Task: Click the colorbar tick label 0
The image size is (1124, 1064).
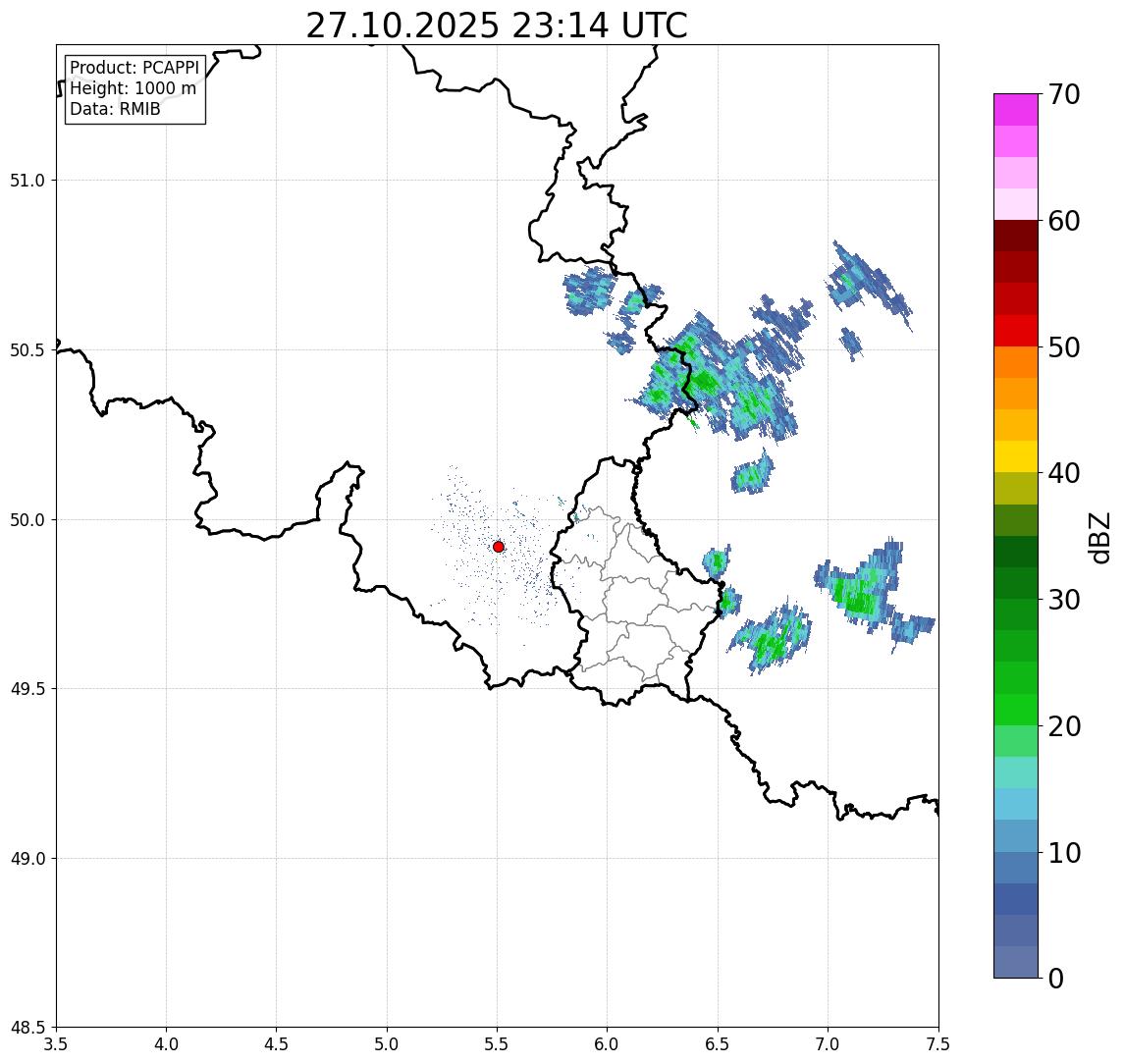Action: click(1056, 978)
